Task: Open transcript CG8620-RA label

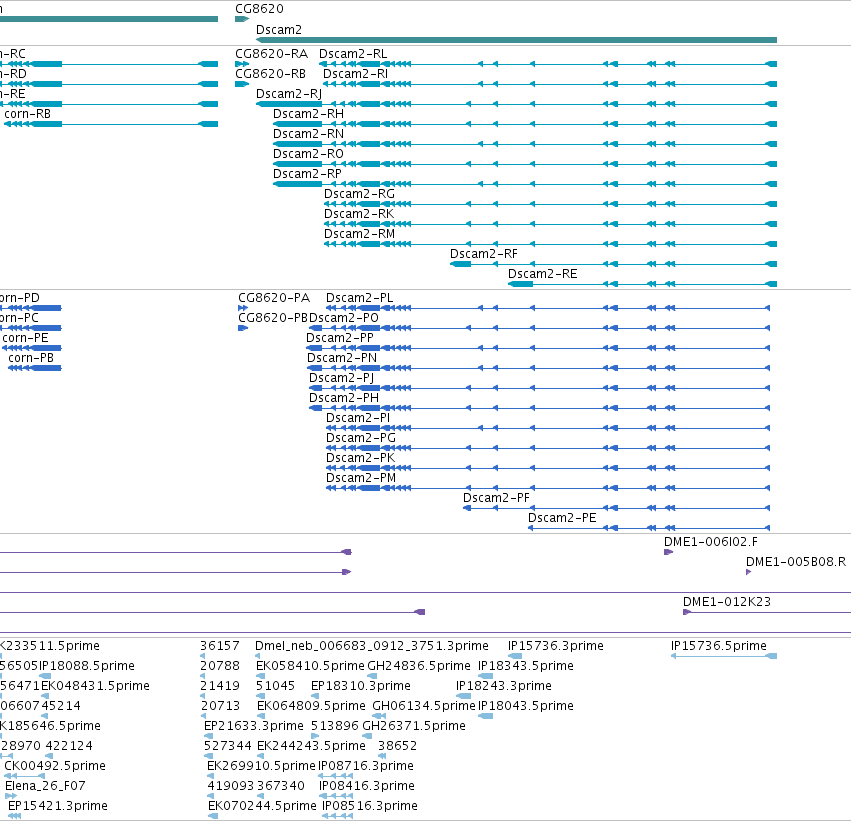Action: (271, 54)
